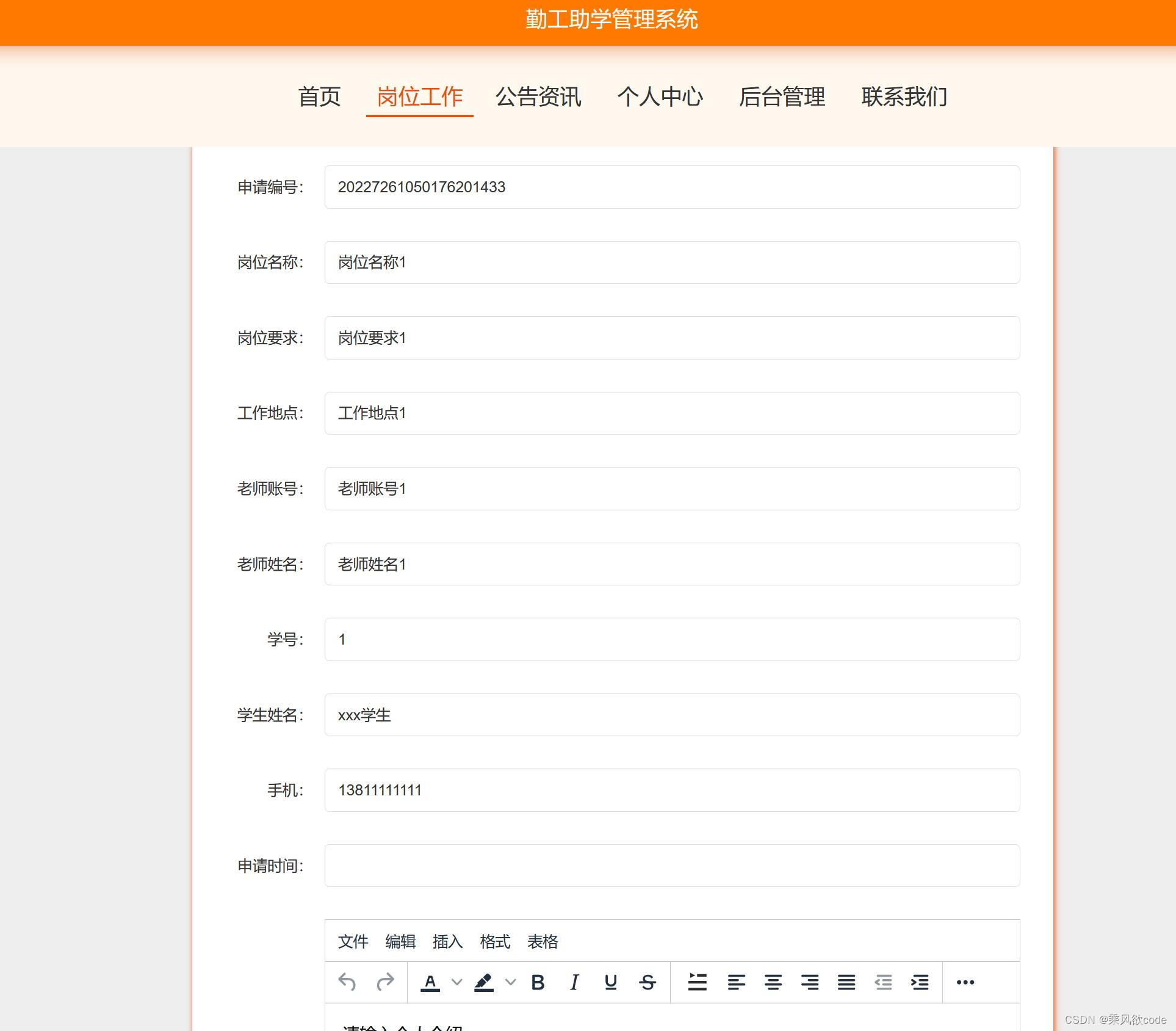Screen dimensions: 1176x1031
Task: Open the 格式 menu in the editor
Action: point(495,941)
